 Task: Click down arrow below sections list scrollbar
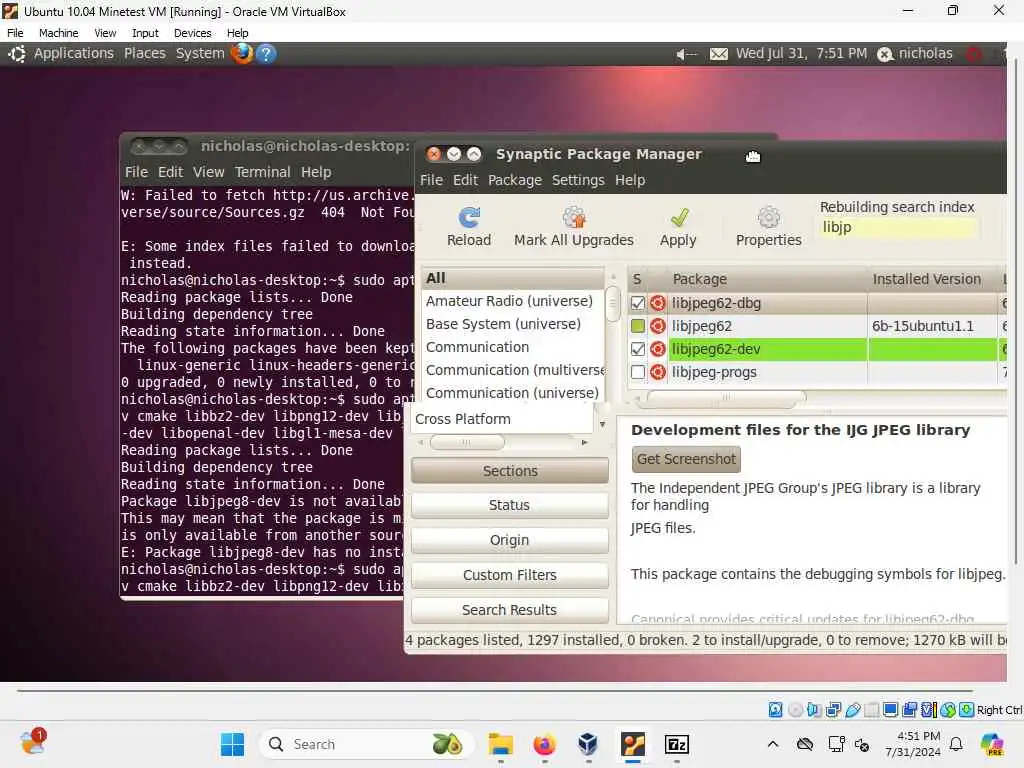602,424
